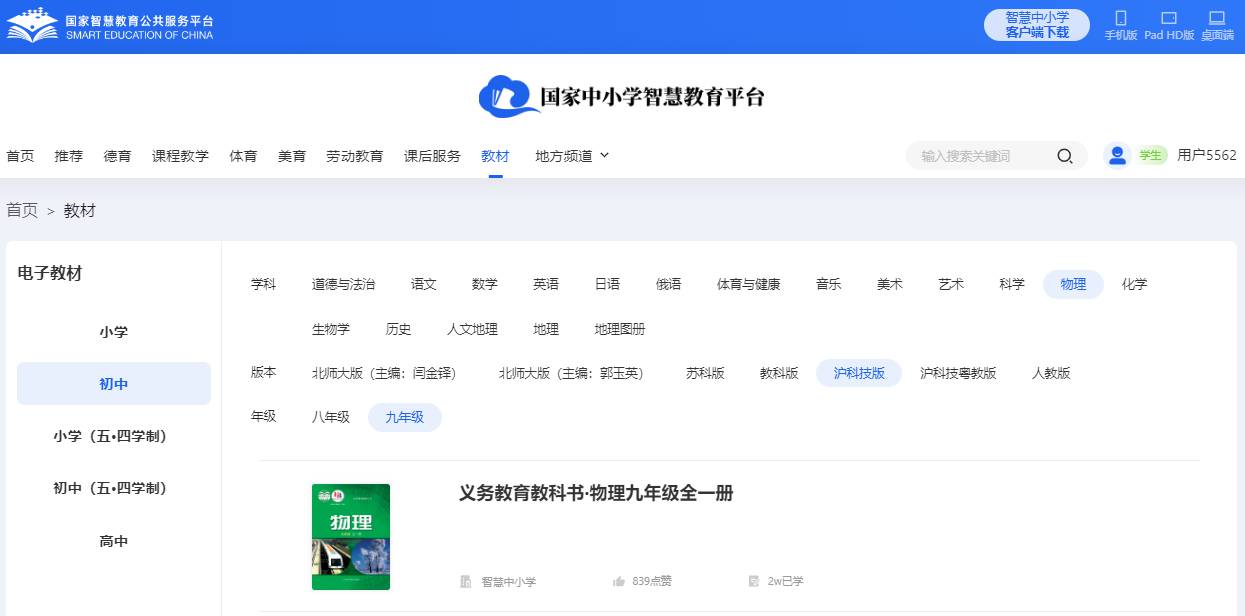The width and height of the screenshot is (1245, 616).
Task: Select grade 八年级
Action: coord(331,417)
